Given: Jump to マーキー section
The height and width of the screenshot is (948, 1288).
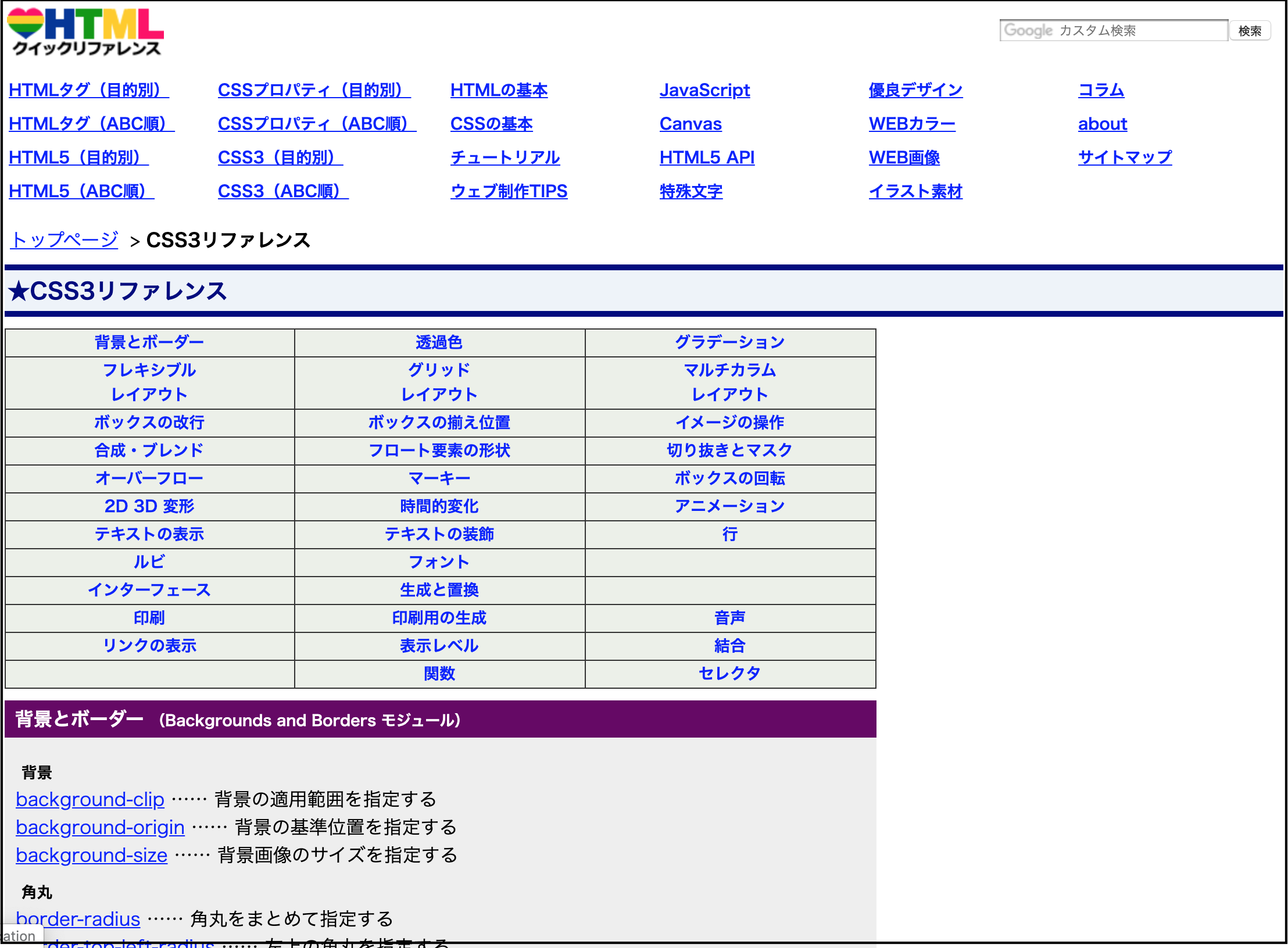Looking at the screenshot, I should (x=439, y=478).
